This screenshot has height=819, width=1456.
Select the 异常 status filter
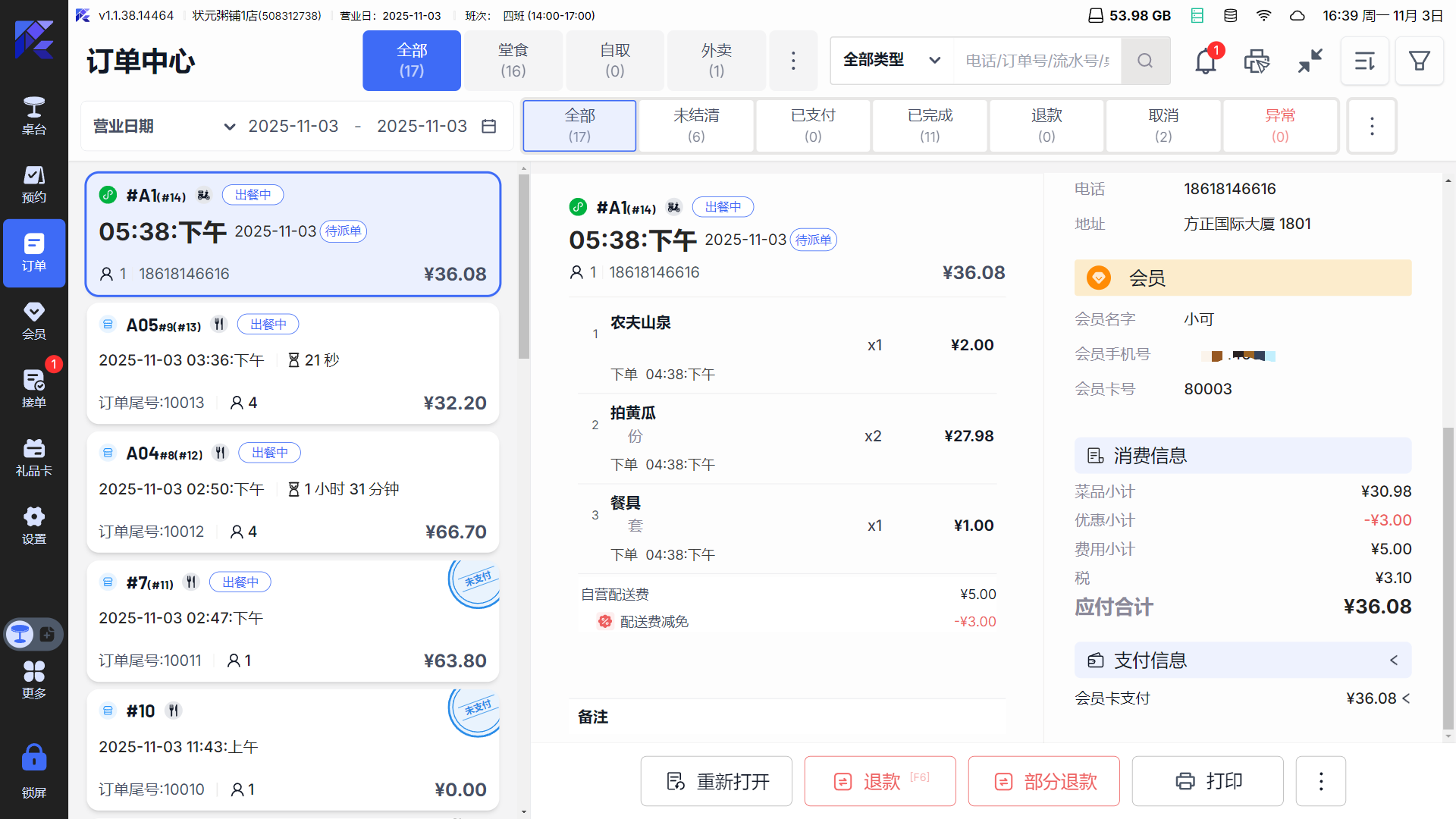point(1279,126)
